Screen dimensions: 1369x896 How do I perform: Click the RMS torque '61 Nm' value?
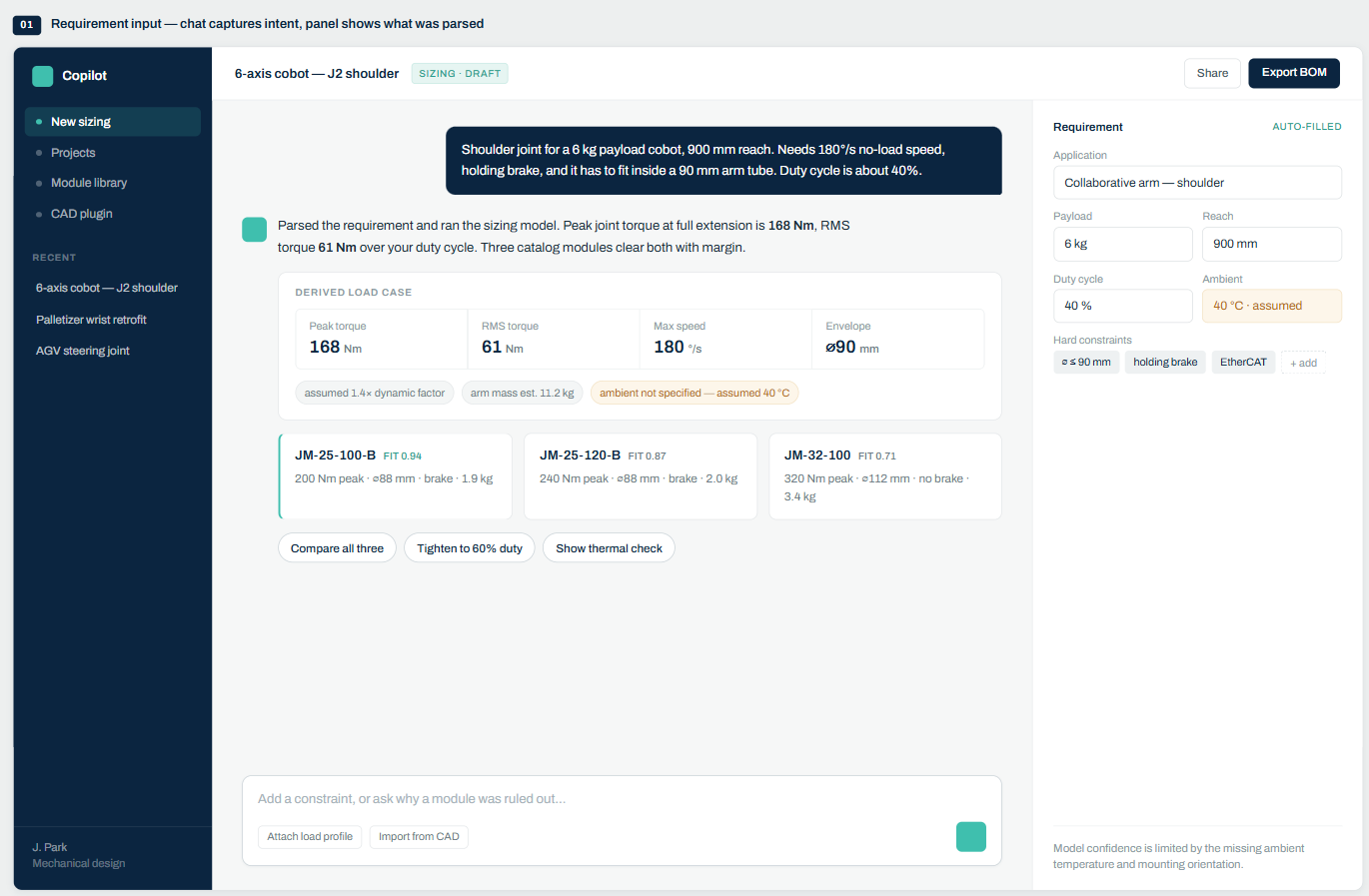coord(503,348)
